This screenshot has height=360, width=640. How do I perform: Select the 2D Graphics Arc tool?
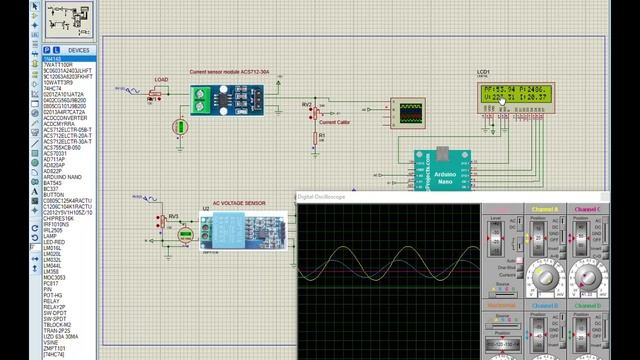(35, 172)
